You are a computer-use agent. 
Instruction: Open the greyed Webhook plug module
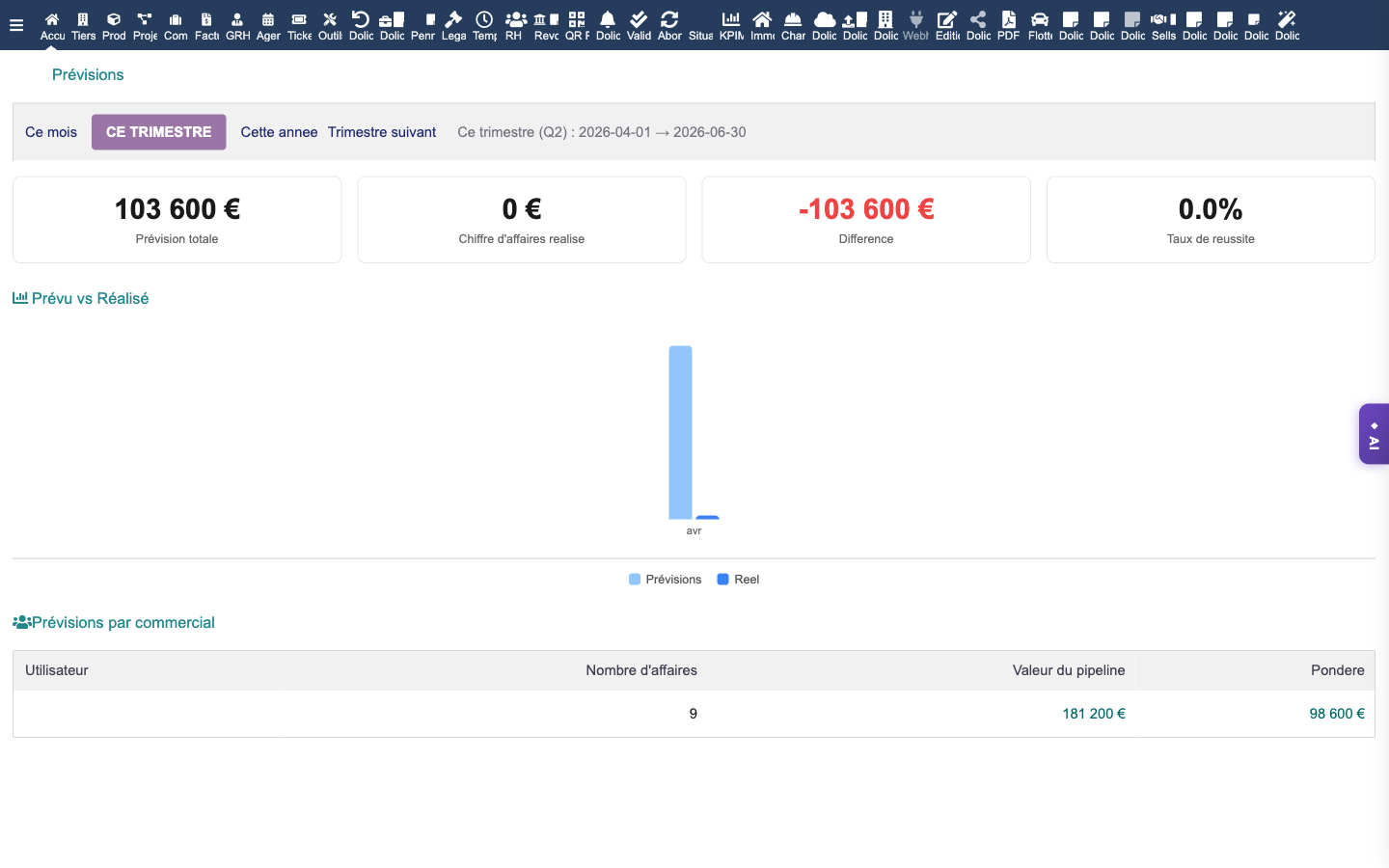coord(916,26)
